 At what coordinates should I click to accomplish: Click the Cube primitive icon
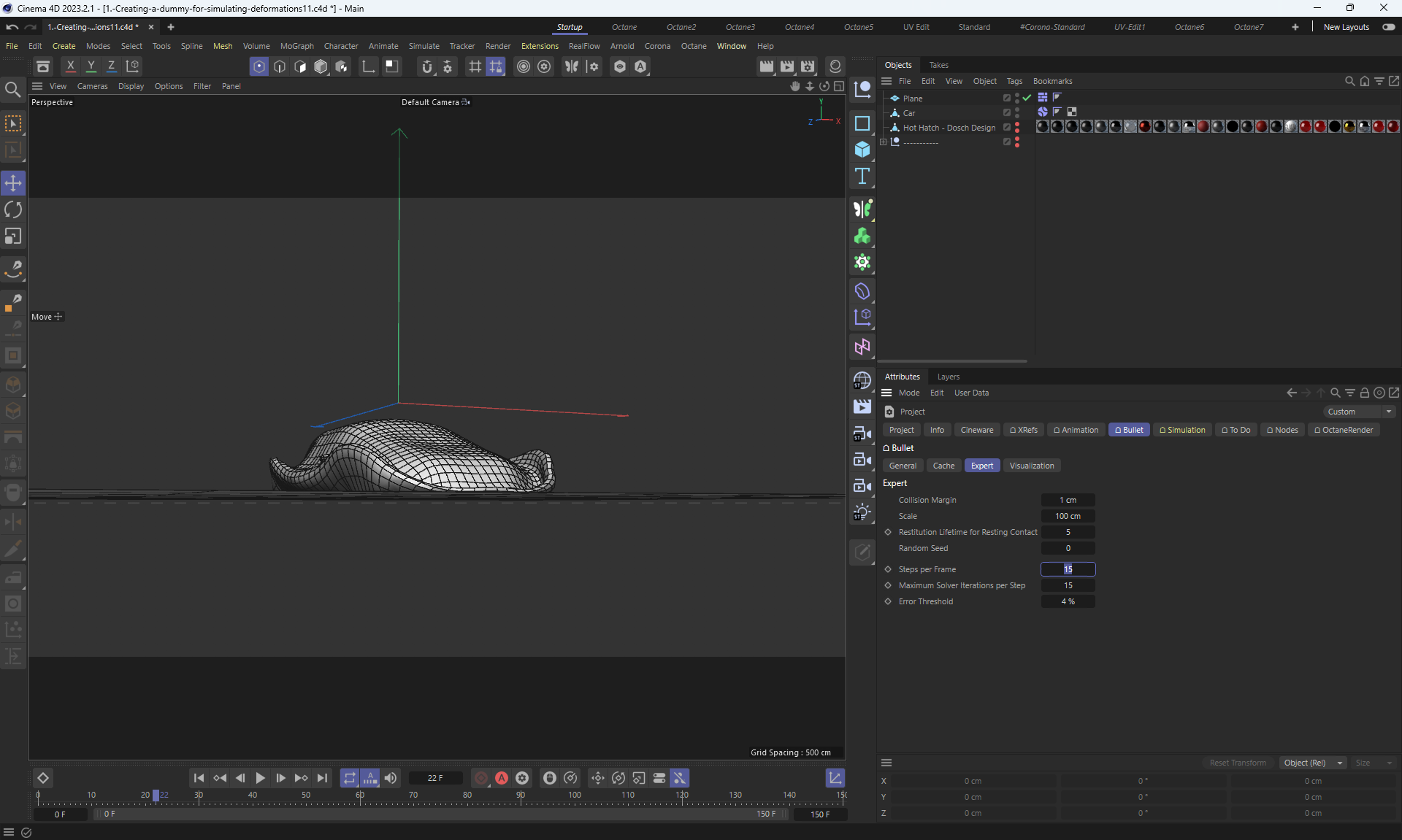(x=862, y=150)
